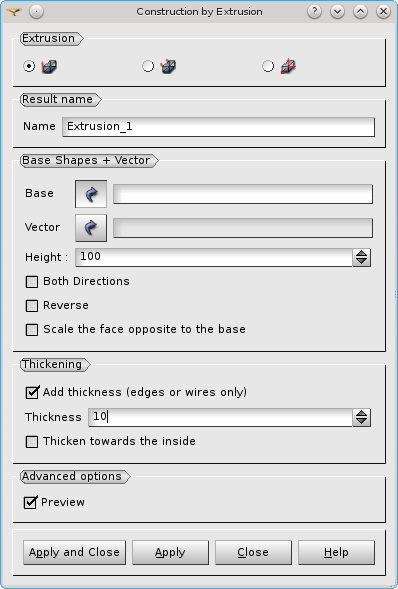This screenshot has height=589, width=398.
Task: Disable the Preview checkbox
Action: [30, 503]
